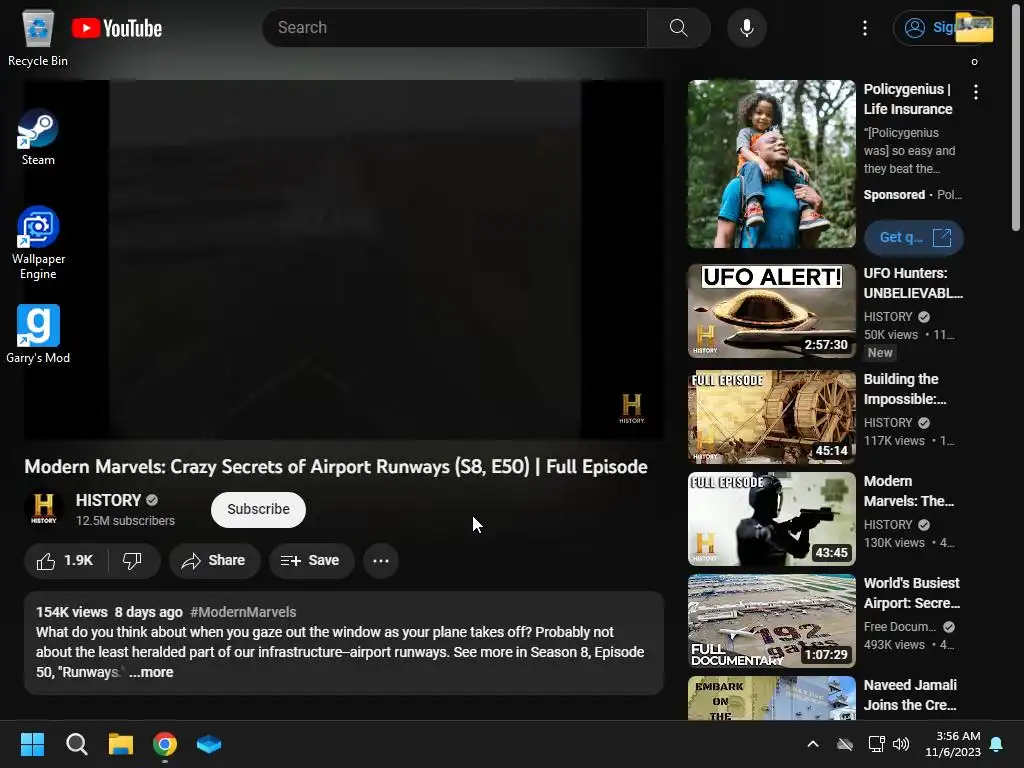Click the 1.9K like count
The width and height of the screenshot is (1024, 768).
point(78,561)
